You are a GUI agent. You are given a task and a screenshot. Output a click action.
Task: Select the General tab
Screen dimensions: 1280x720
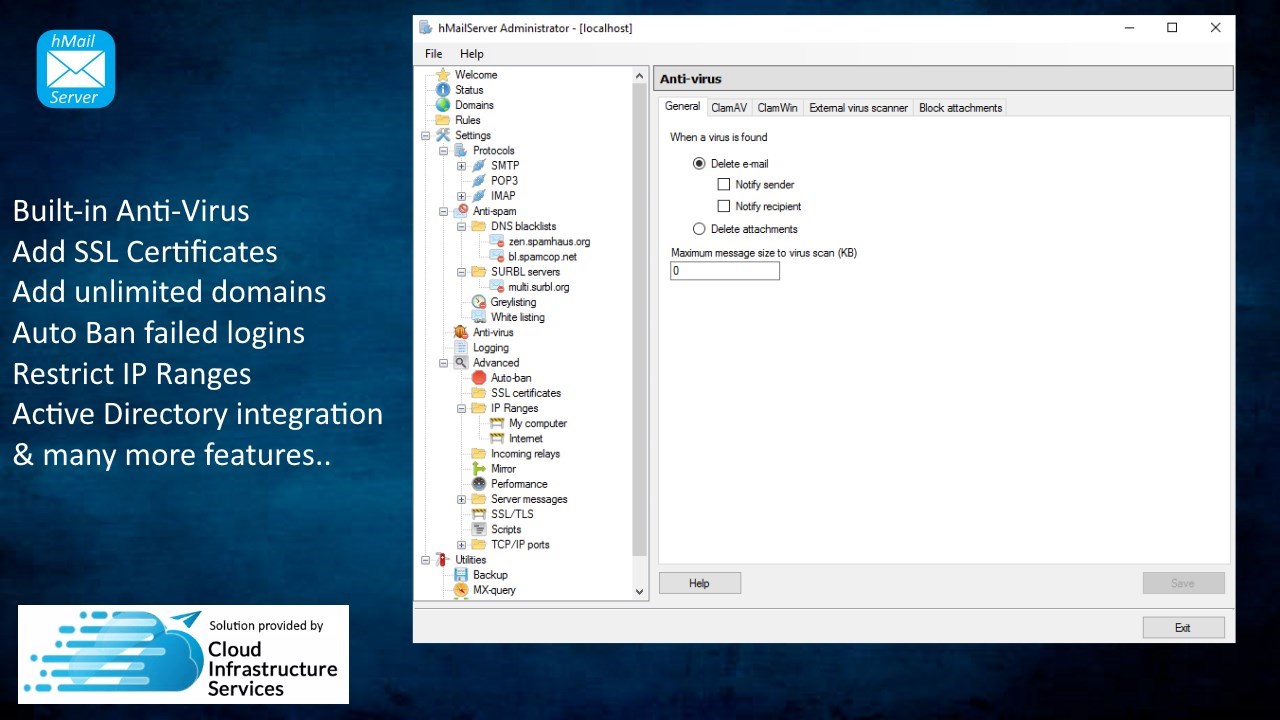click(682, 107)
